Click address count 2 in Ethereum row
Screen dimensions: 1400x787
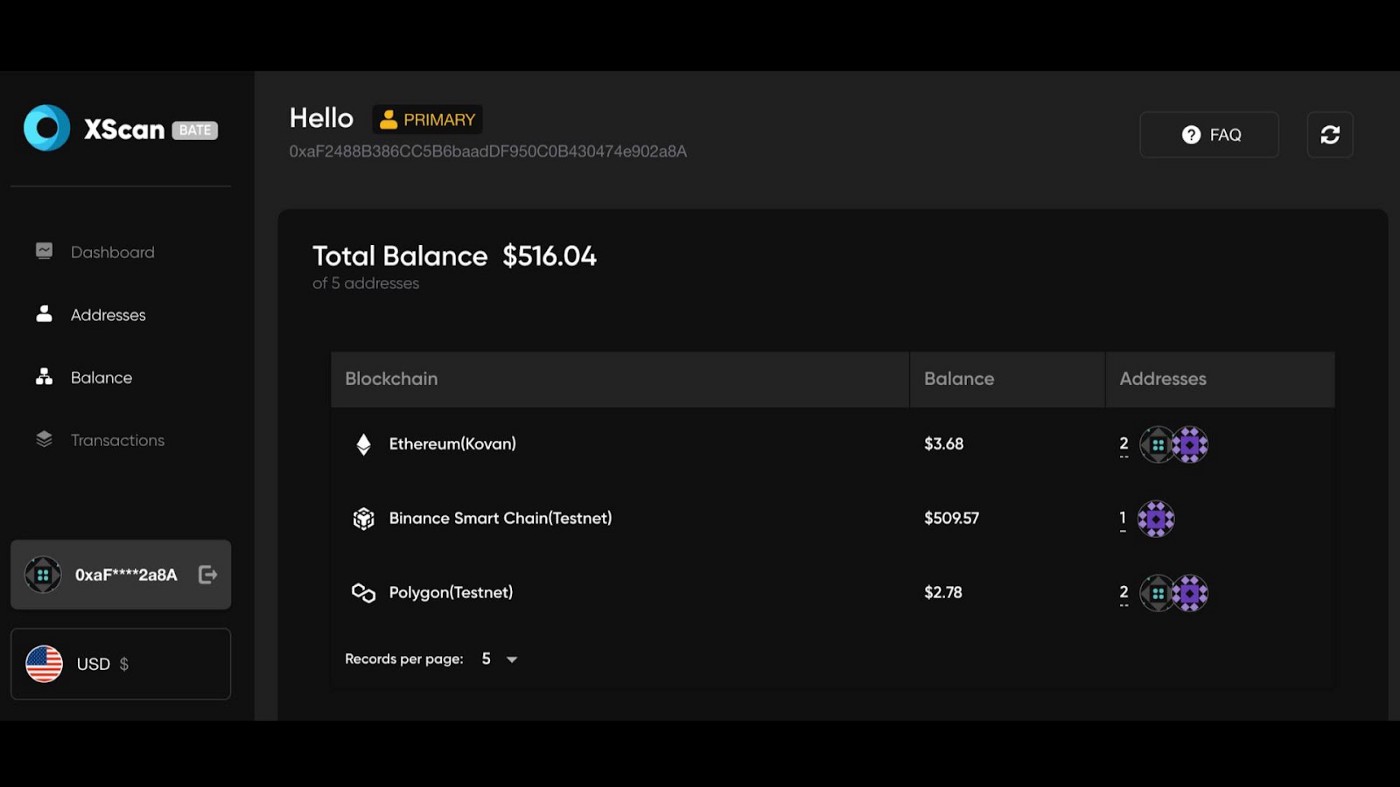[x=1124, y=444]
